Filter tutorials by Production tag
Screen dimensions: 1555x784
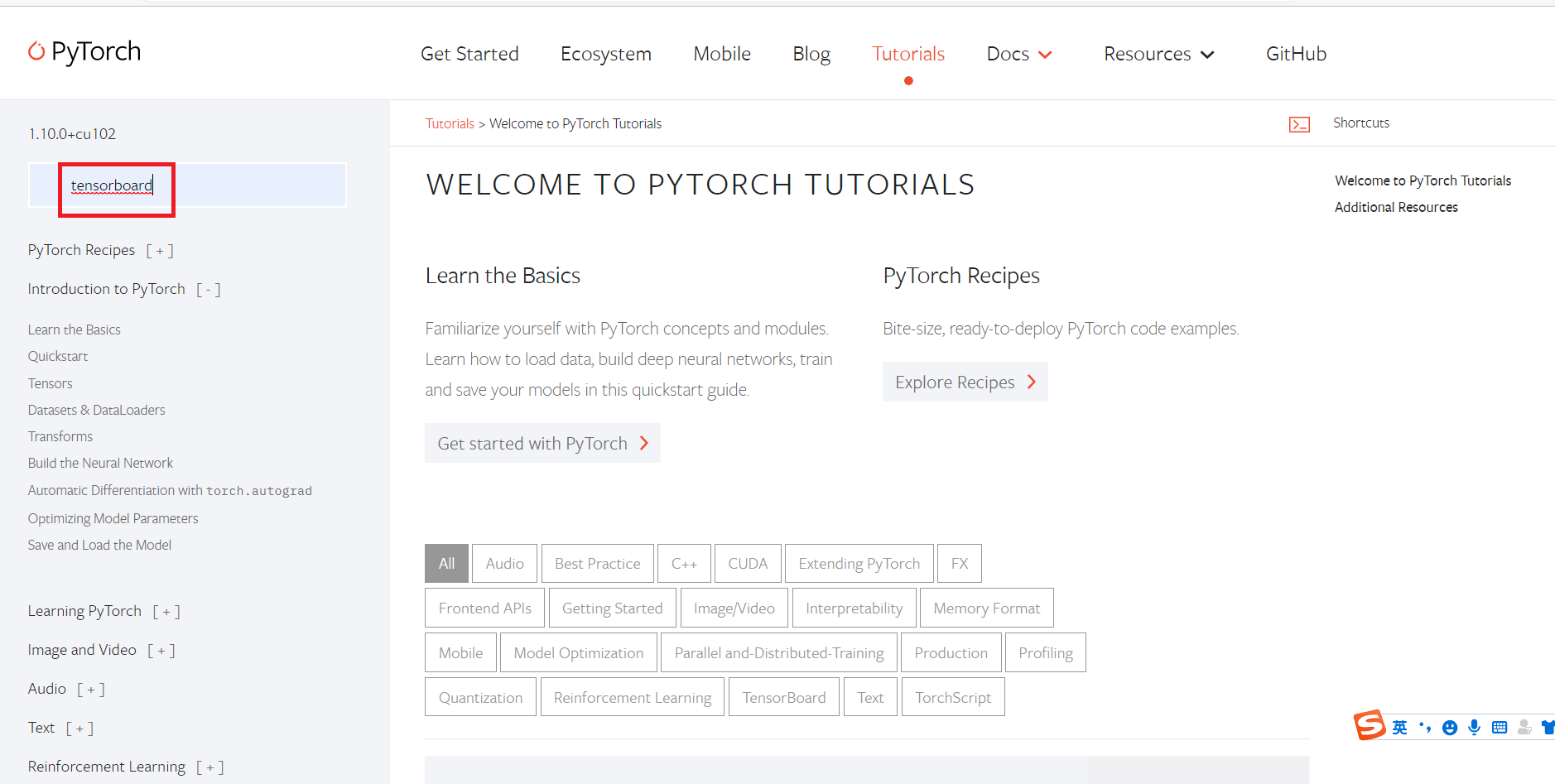pos(951,652)
